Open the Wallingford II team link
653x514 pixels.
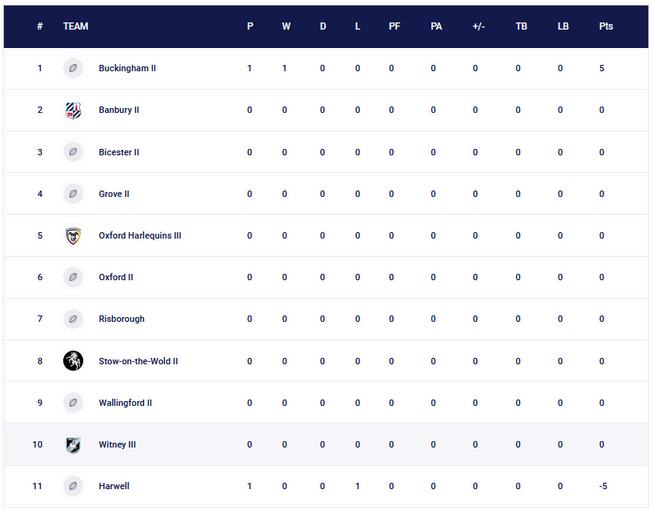coord(125,403)
